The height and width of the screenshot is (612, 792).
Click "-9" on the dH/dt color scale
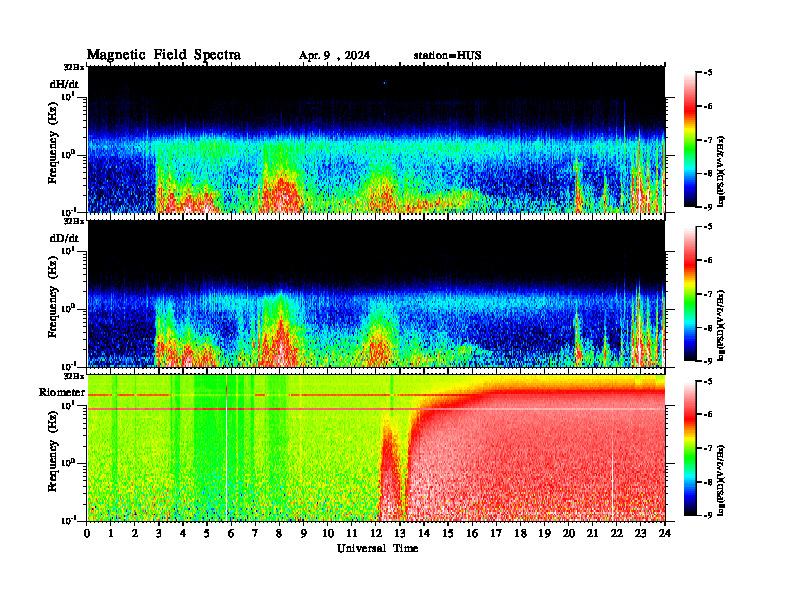708,207
